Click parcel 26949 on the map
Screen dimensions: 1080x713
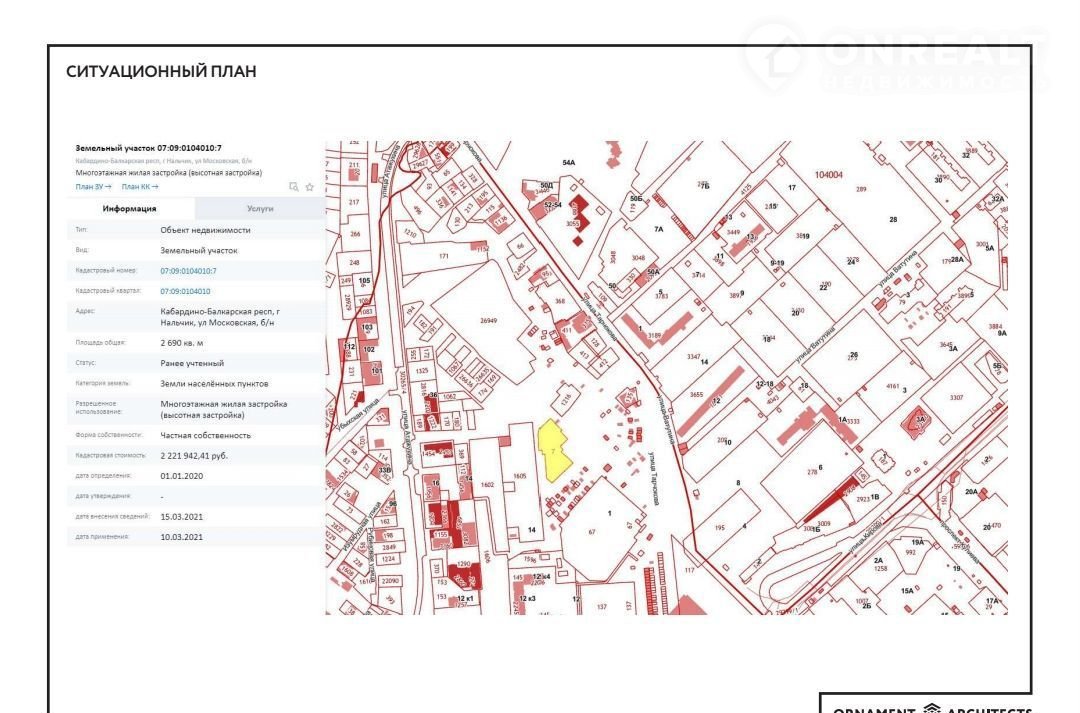[x=488, y=321]
